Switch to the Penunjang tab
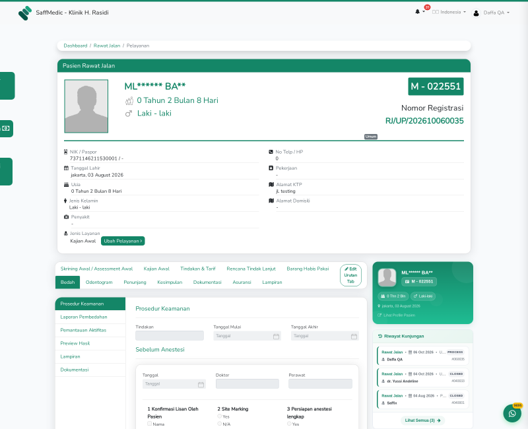Viewport: 528px width, 429px height. point(135,282)
